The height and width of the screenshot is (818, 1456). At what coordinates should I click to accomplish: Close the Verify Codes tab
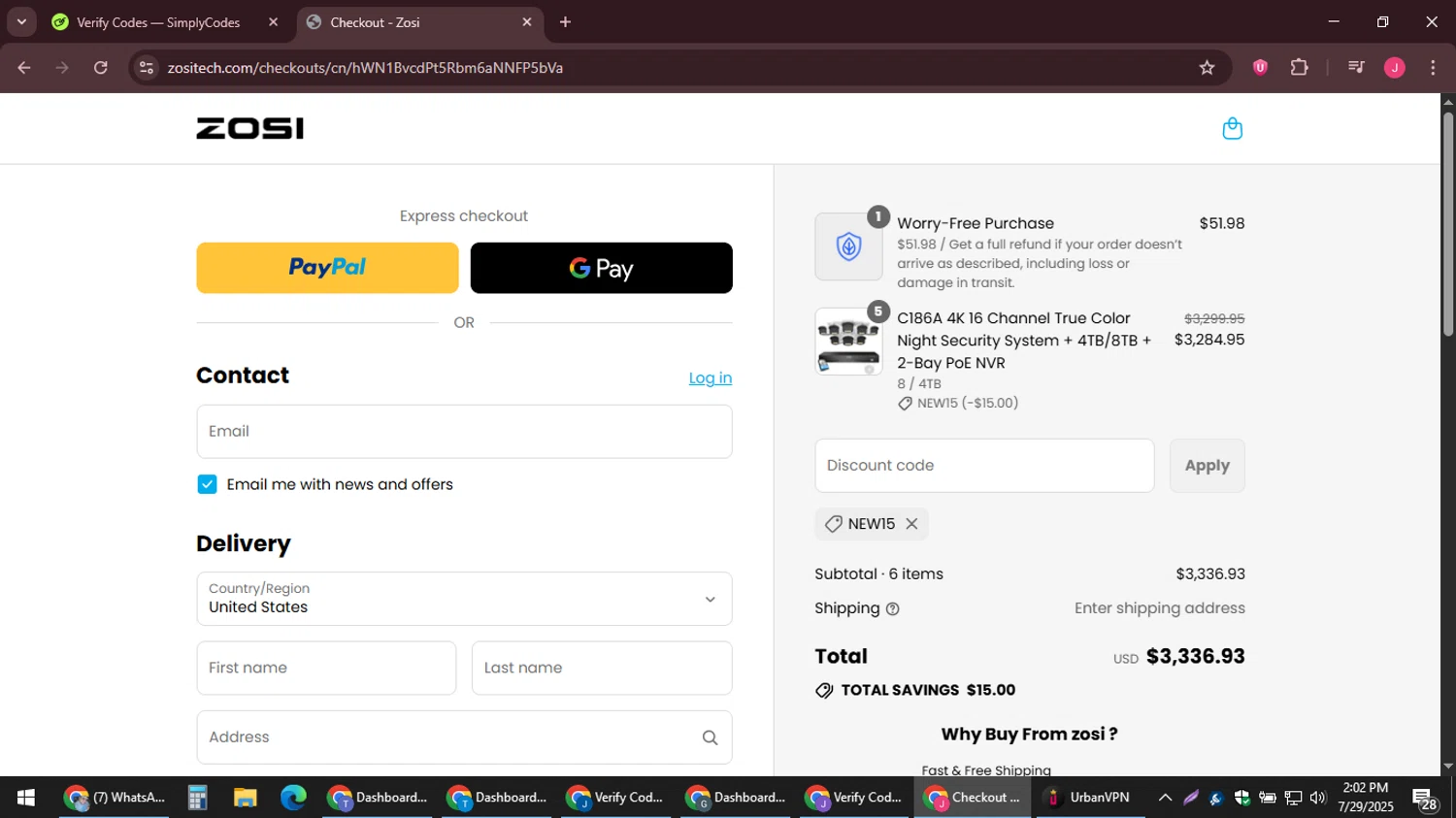point(273,22)
